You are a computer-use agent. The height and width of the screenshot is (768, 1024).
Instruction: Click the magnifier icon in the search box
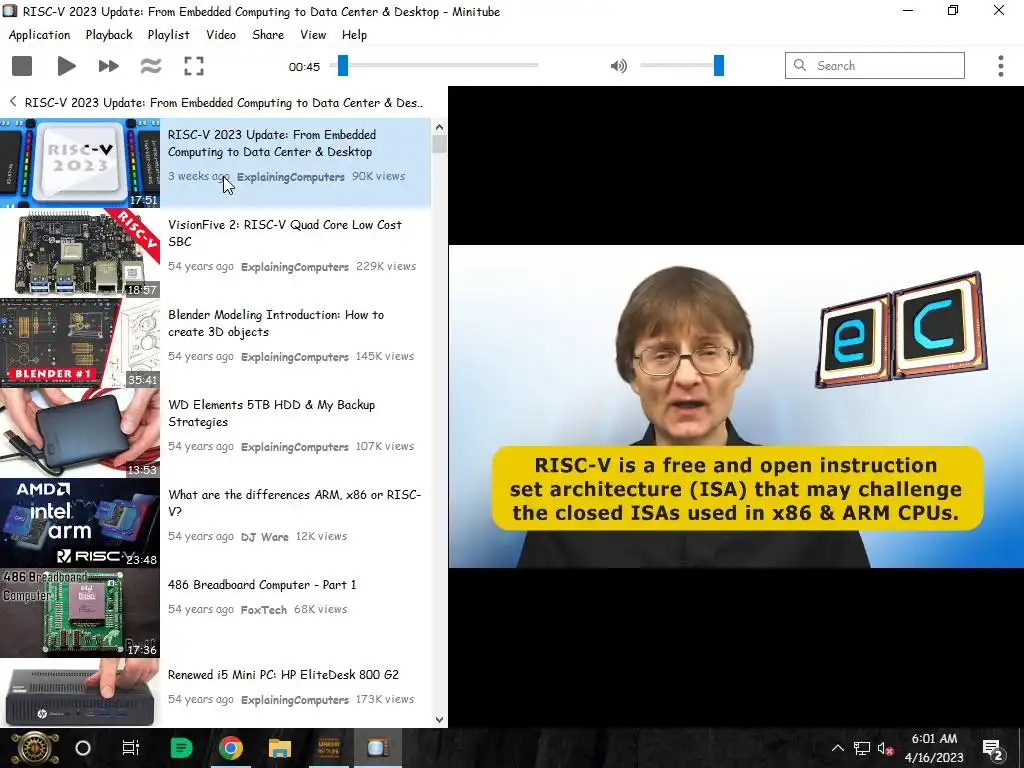click(x=800, y=65)
